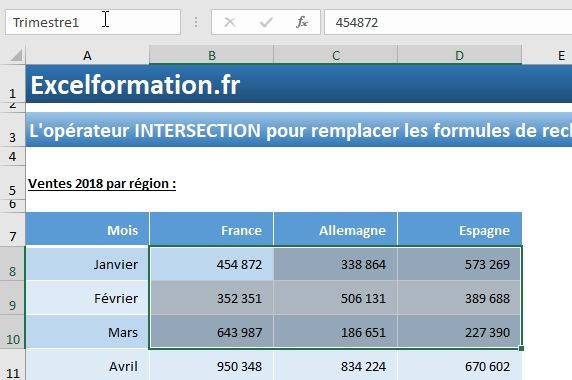Select column E header

547,55
